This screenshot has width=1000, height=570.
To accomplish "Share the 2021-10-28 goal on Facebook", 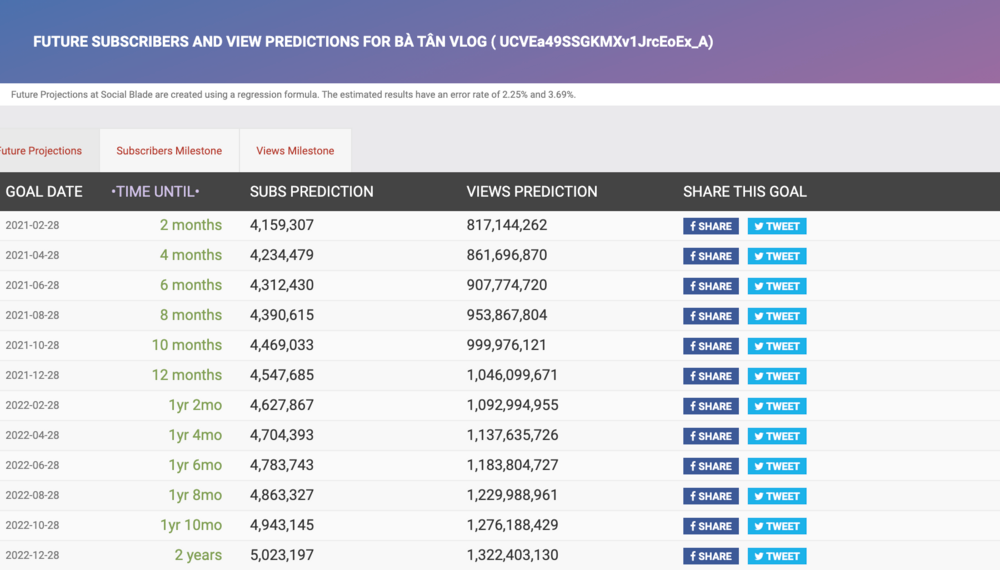I will pyautogui.click(x=710, y=346).
